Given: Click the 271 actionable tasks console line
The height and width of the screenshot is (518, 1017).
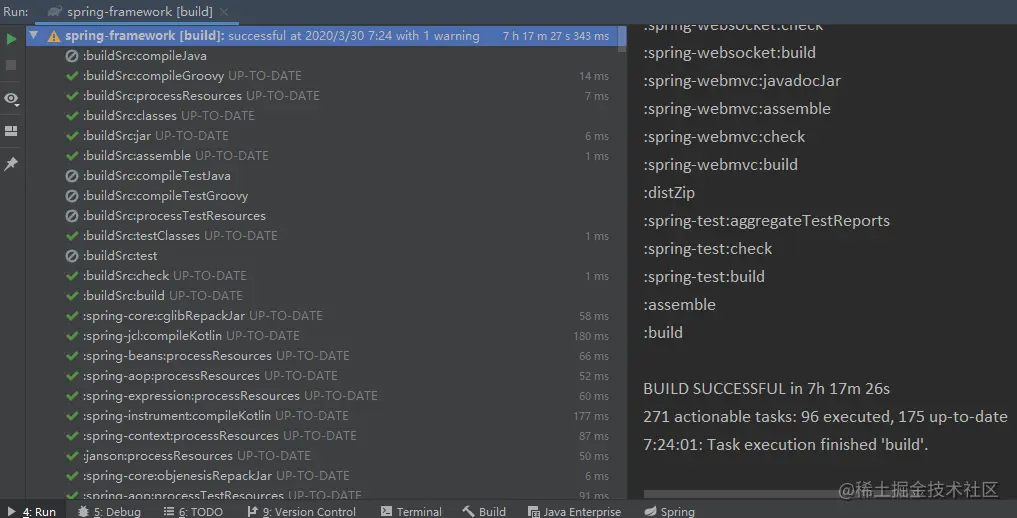Looking at the screenshot, I should pos(825,417).
